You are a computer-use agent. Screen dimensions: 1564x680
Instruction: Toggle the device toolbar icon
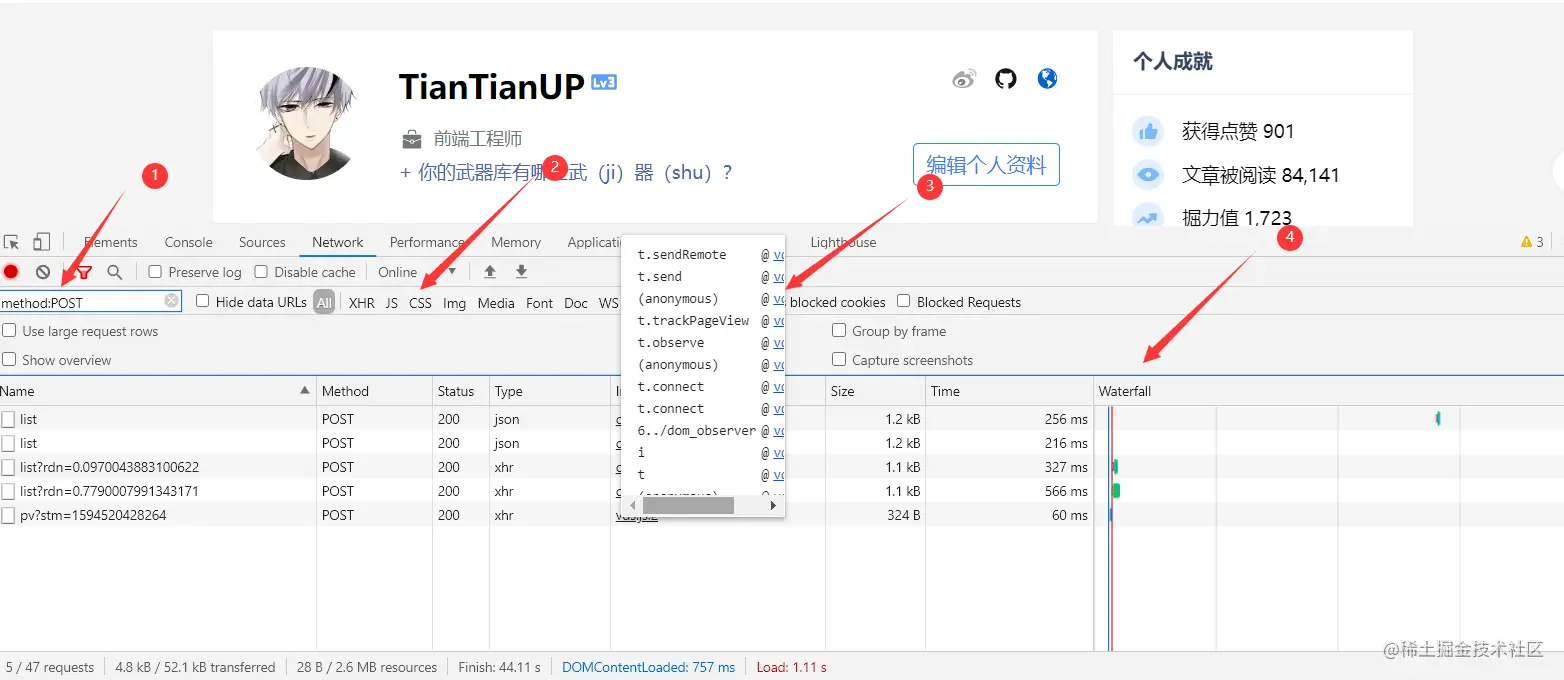(x=41, y=242)
